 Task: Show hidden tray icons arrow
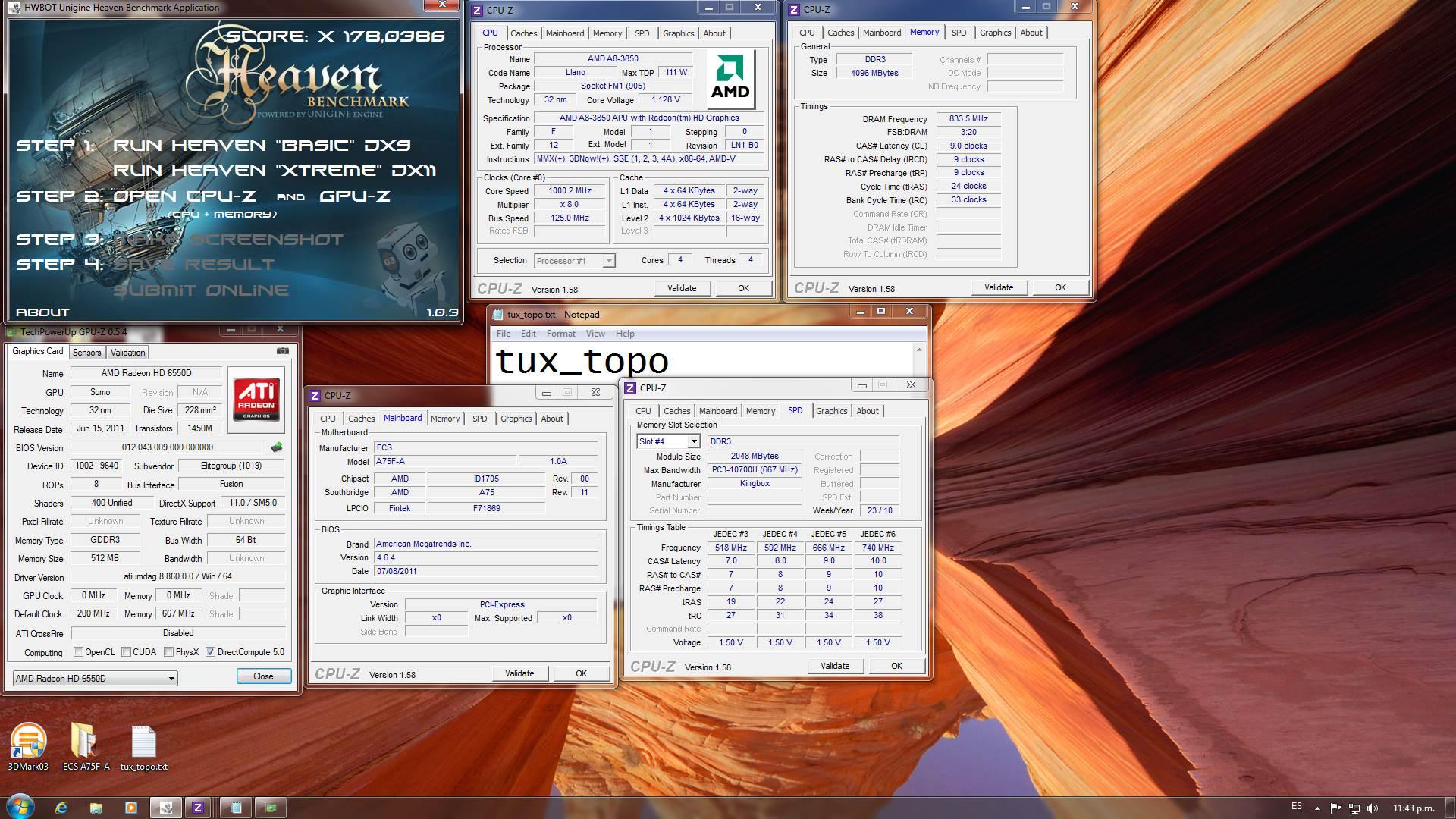(1317, 808)
